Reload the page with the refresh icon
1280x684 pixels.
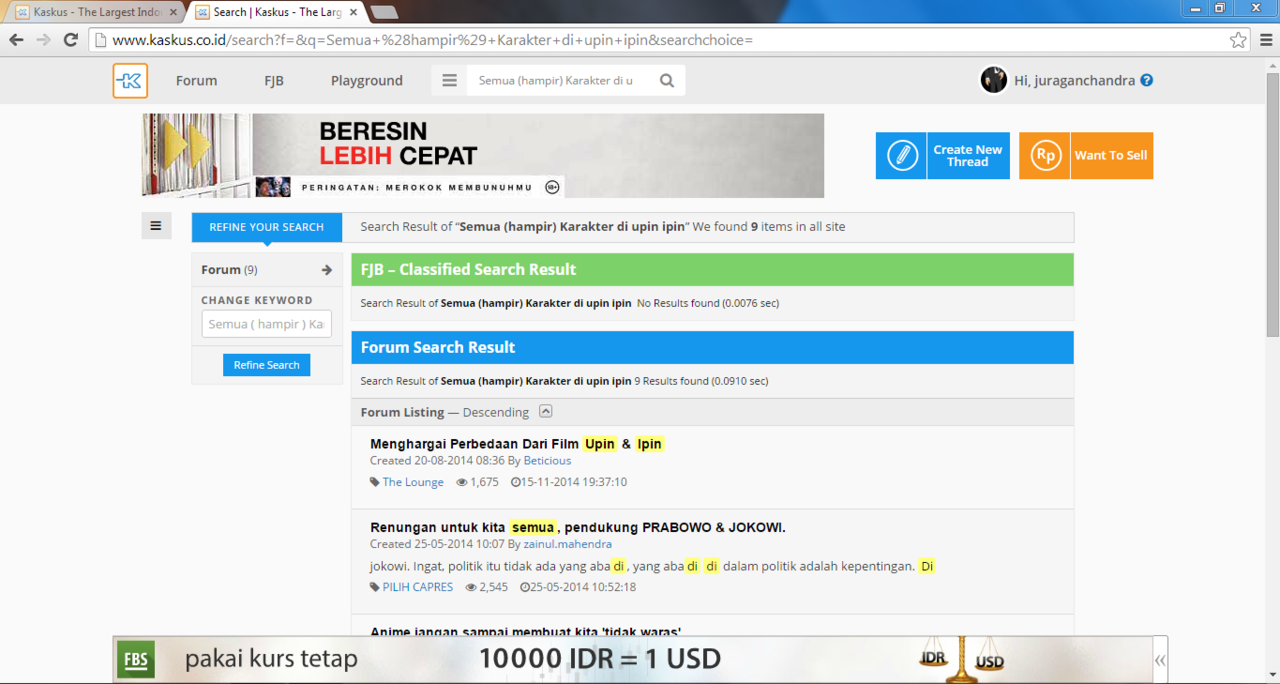71,40
